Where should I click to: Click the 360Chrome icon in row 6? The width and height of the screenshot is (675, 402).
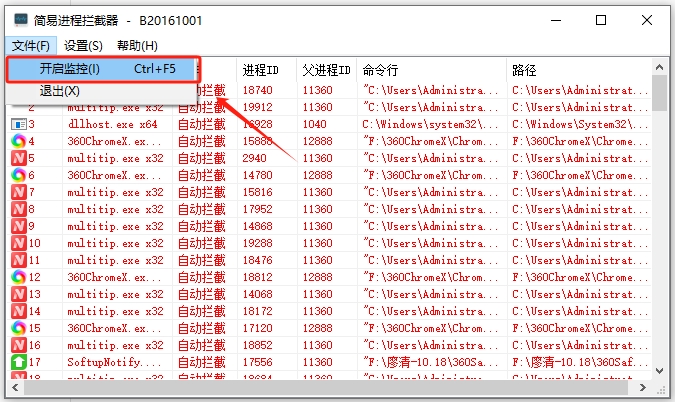pyautogui.click(x=19, y=175)
